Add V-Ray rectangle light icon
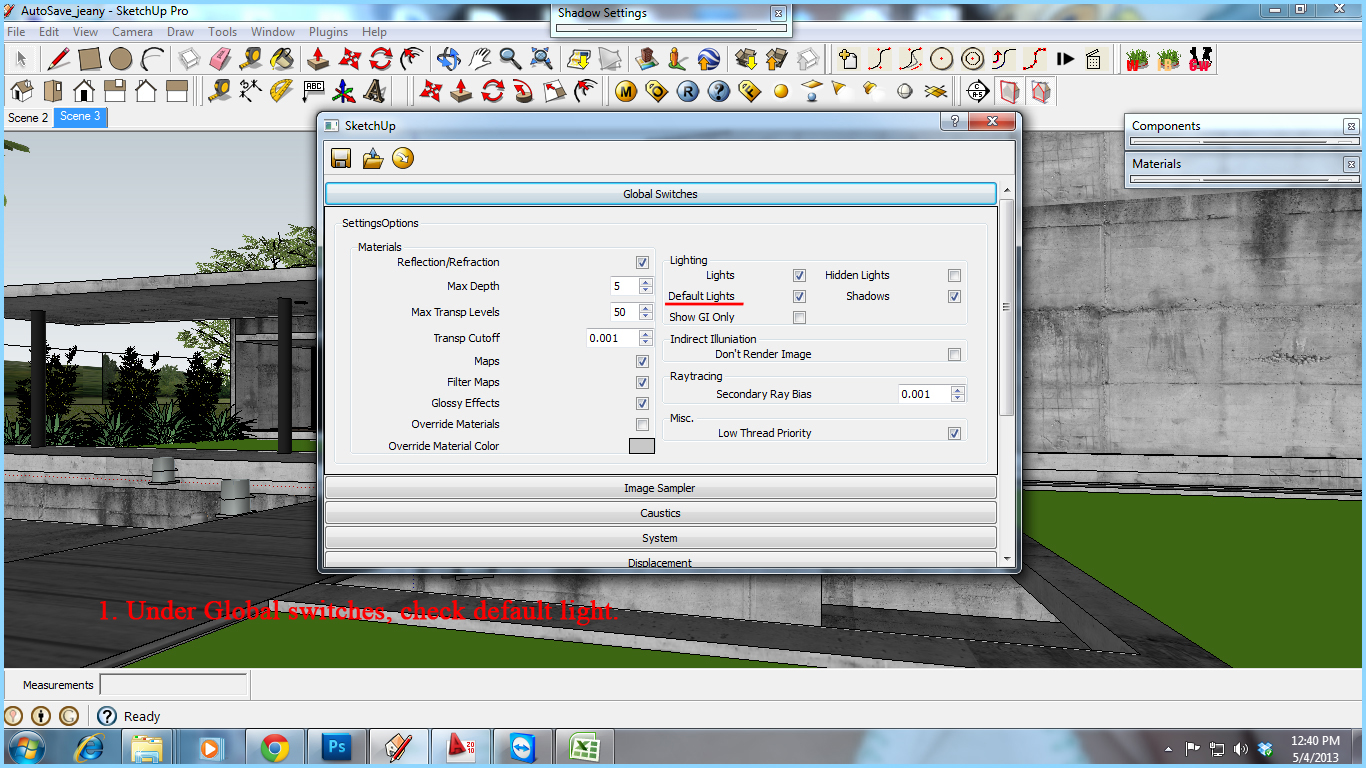 coord(811,92)
